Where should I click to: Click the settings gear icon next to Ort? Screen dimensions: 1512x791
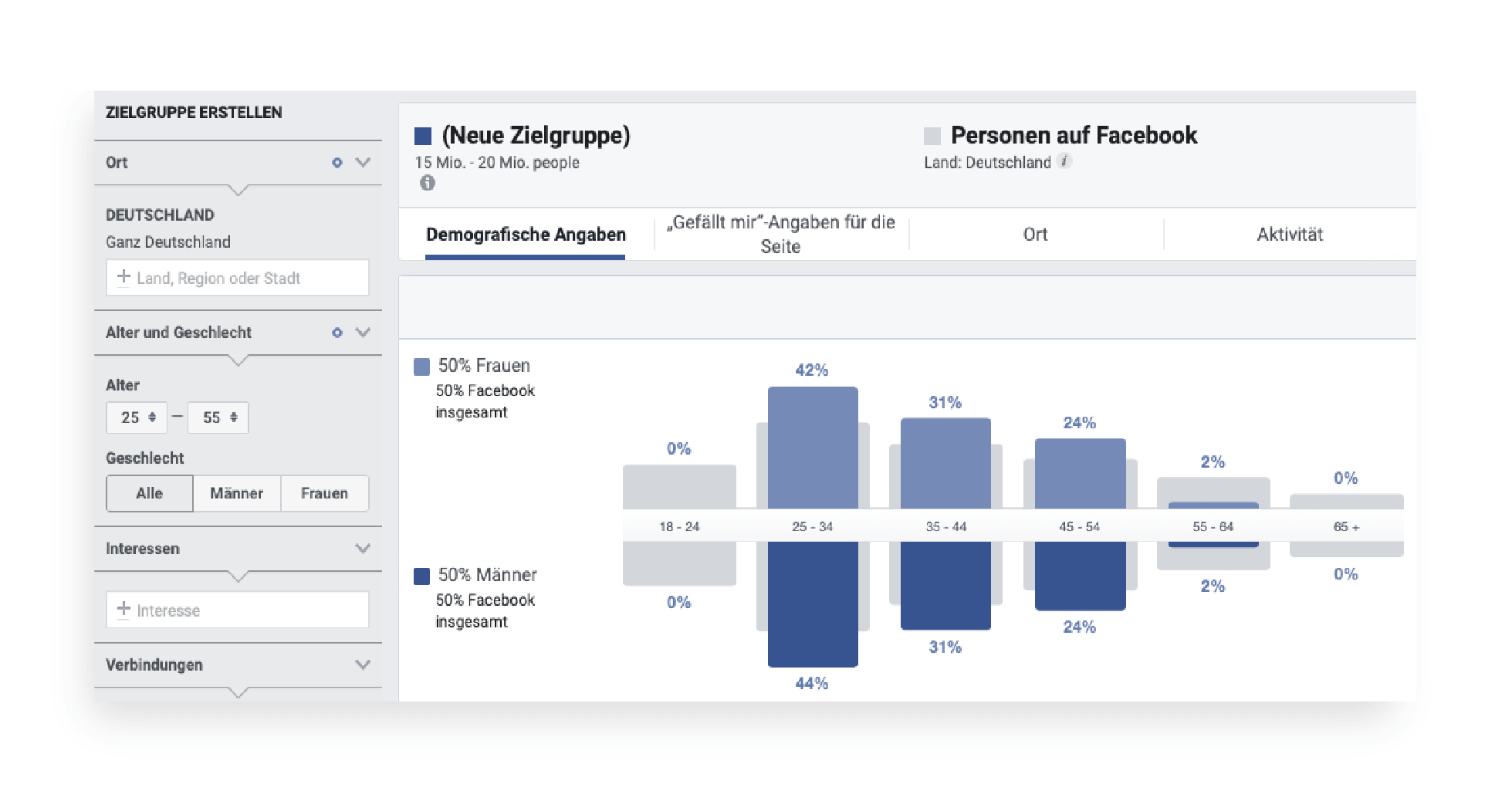click(x=337, y=163)
